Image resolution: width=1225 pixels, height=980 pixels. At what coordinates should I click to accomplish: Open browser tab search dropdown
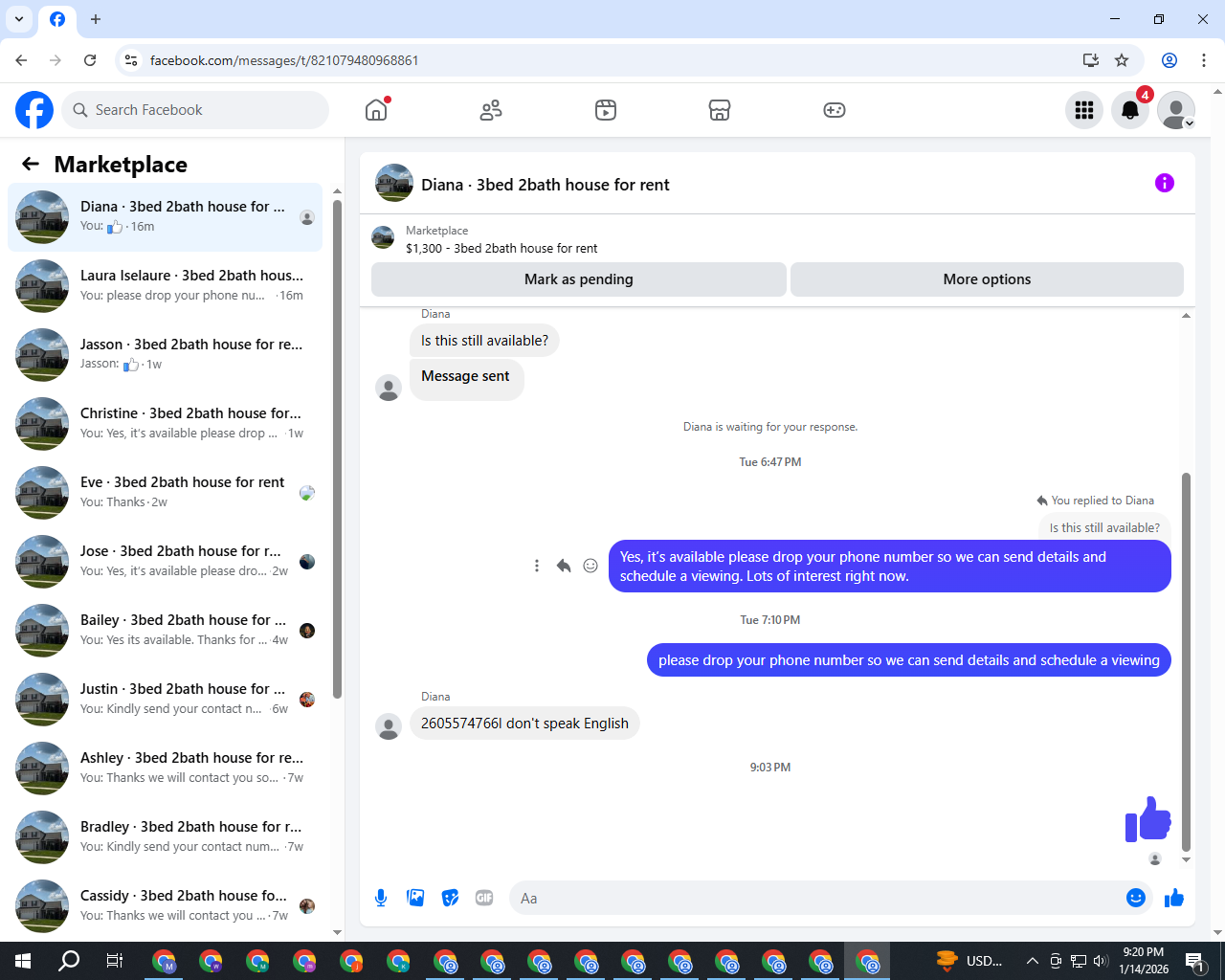point(19,19)
